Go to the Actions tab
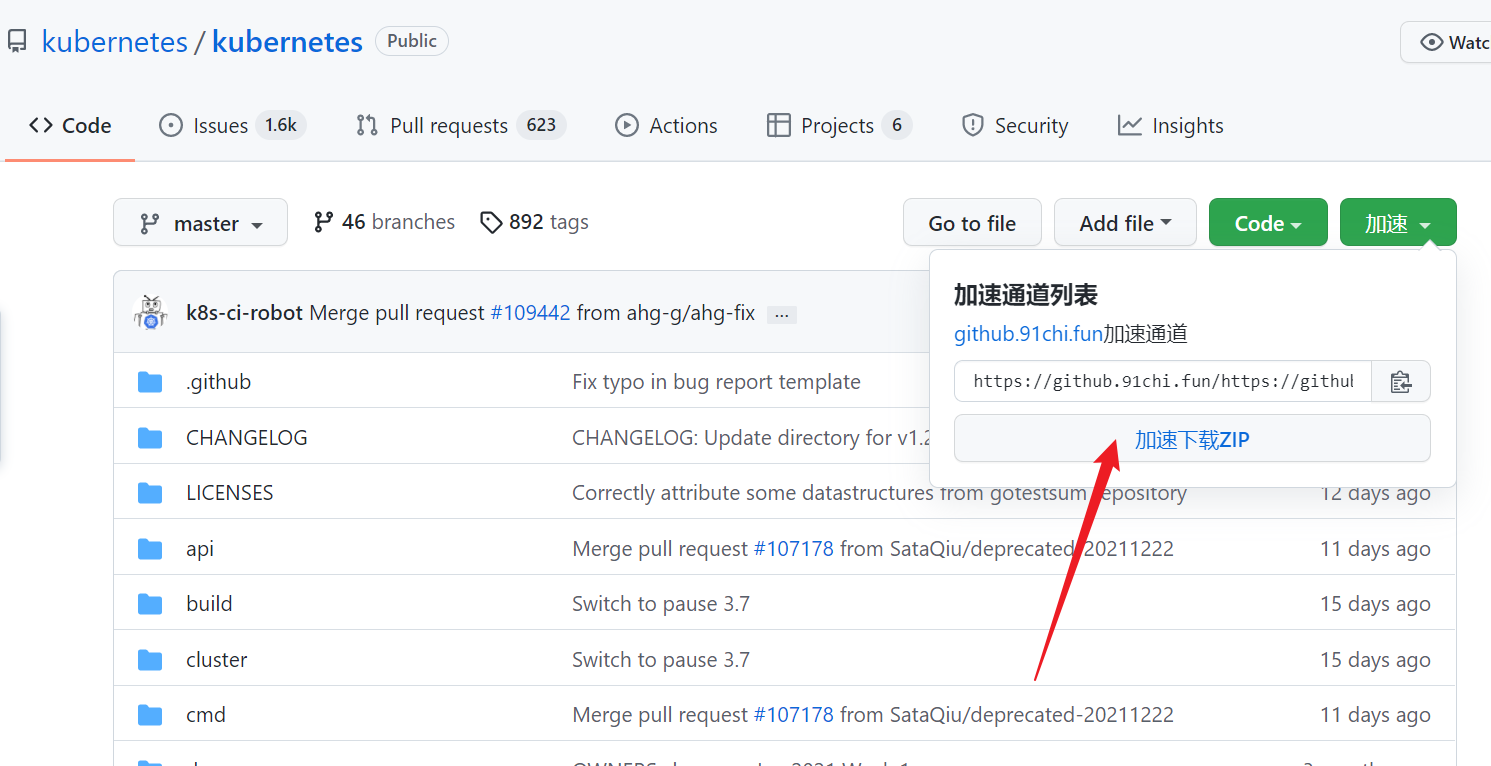Viewport: 1491px width, 766px height. (x=666, y=126)
